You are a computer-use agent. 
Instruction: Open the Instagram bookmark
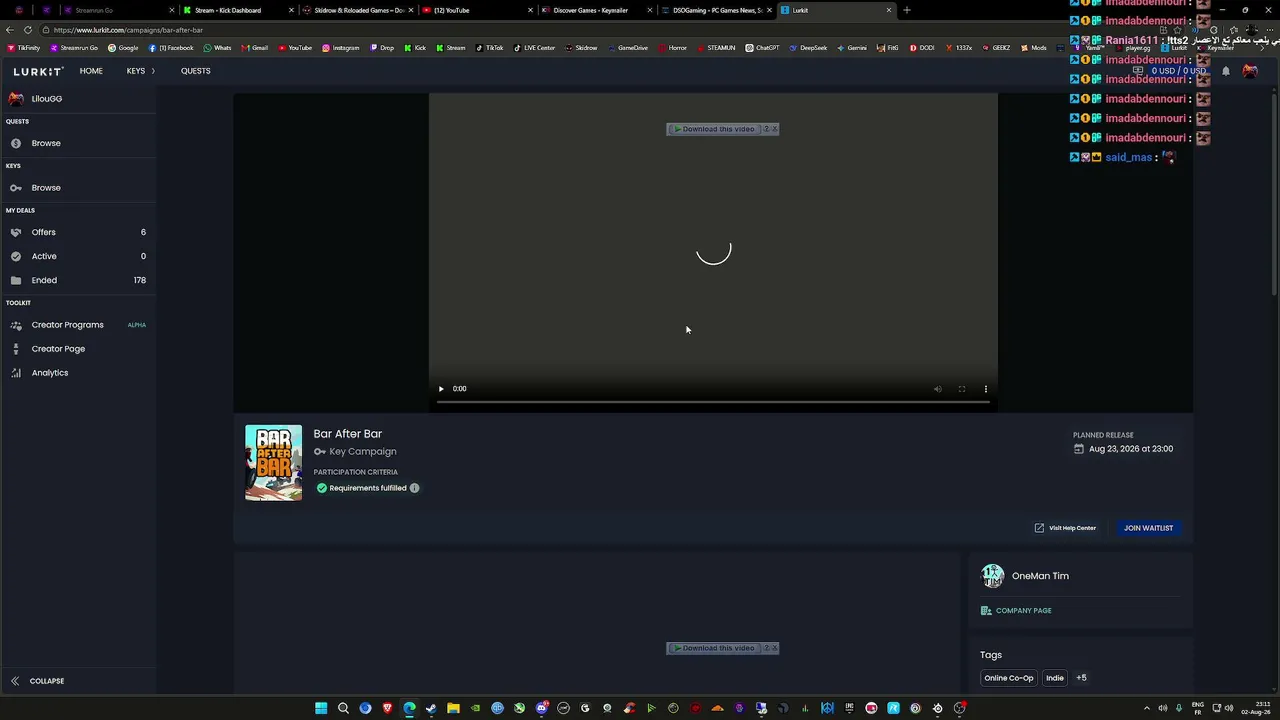coord(340,48)
